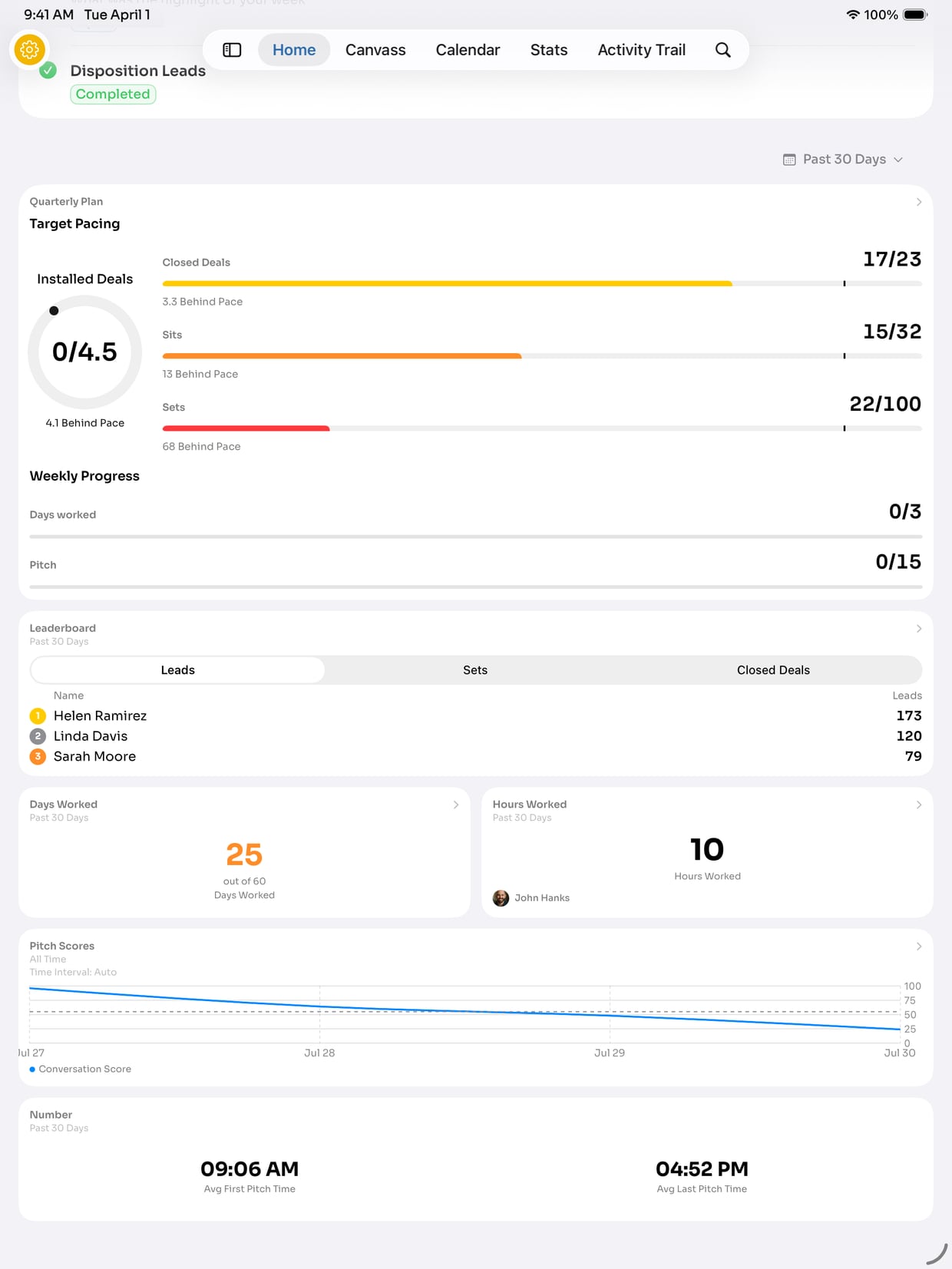Click the calendar icon beside Past 30 Days

[789, 160]
